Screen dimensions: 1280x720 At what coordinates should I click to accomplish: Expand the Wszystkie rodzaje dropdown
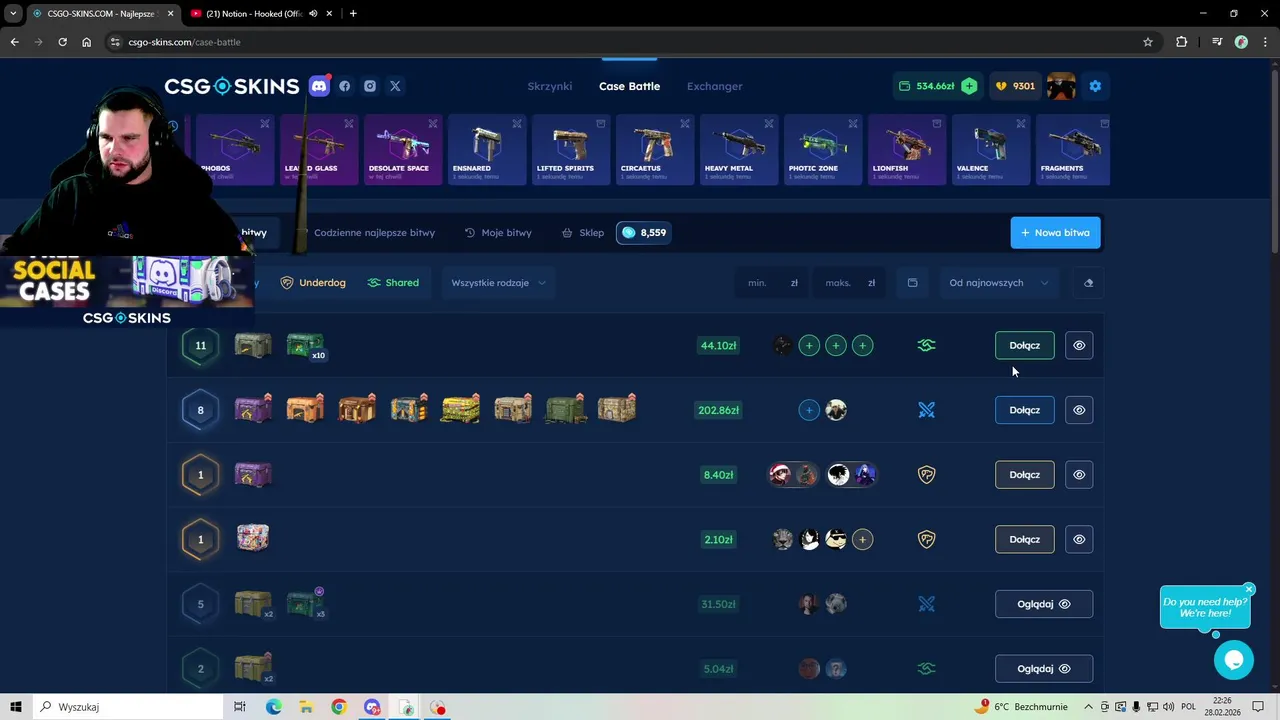click(498, 283)
